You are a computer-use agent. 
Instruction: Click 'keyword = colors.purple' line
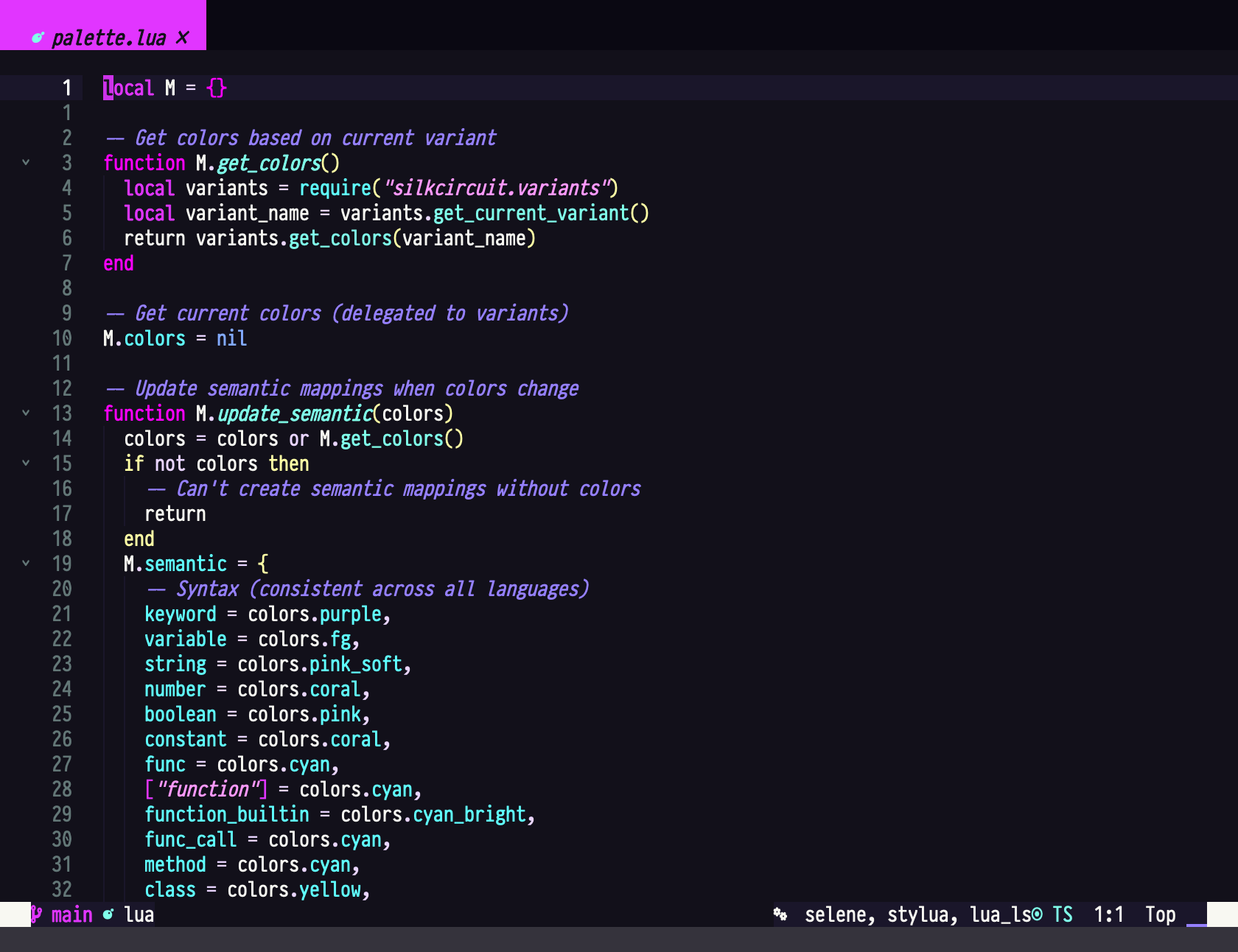click(267, 614)
